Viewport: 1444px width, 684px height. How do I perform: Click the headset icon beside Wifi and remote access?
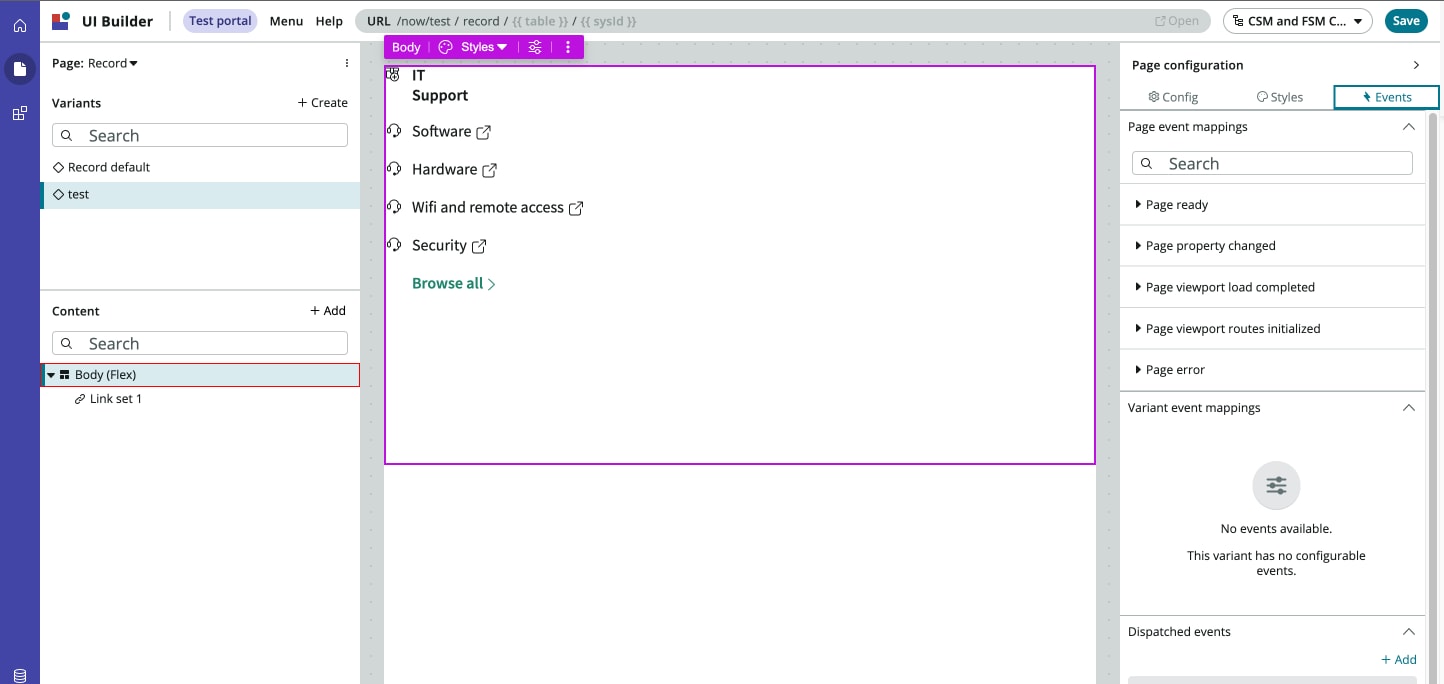click(394, 207)
